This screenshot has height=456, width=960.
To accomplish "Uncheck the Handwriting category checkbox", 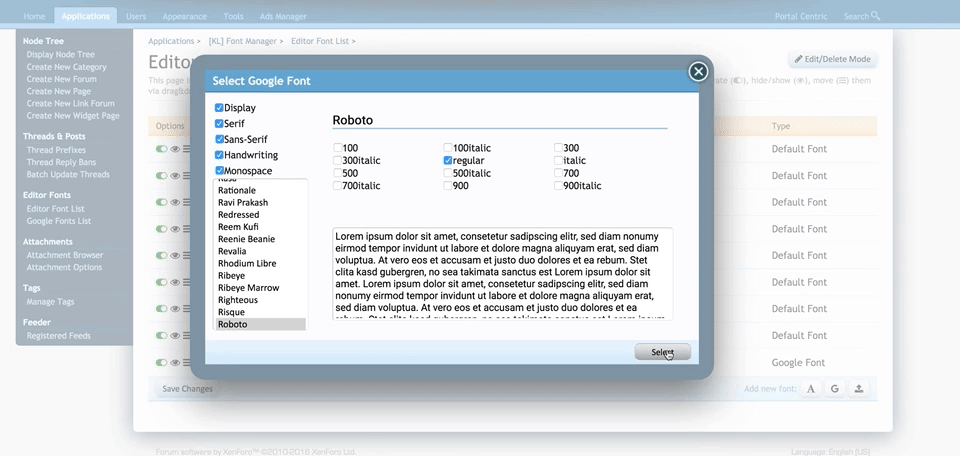I will tap(219, 156).
